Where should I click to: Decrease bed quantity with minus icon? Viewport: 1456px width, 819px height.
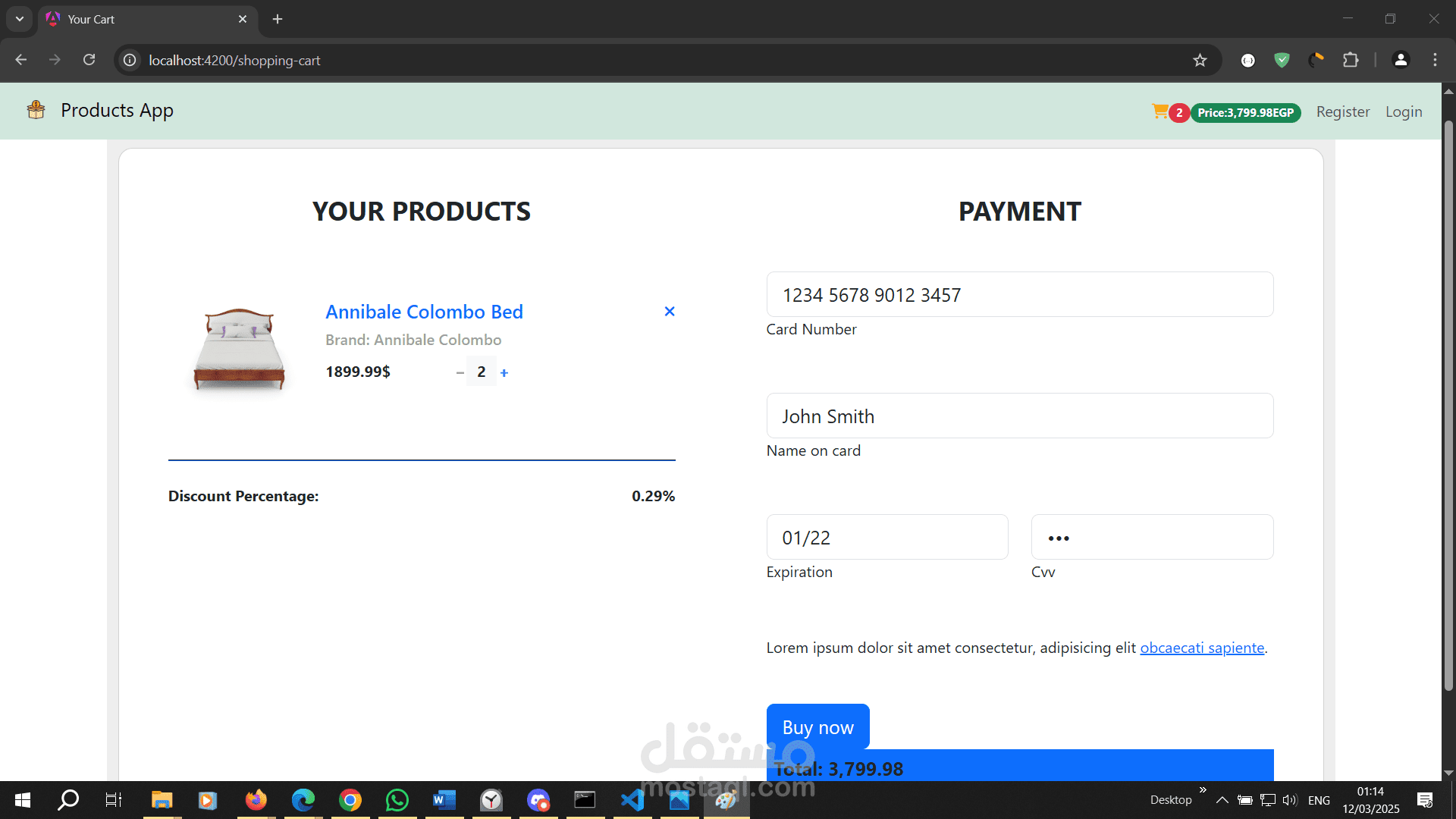(x=460, y=372)
